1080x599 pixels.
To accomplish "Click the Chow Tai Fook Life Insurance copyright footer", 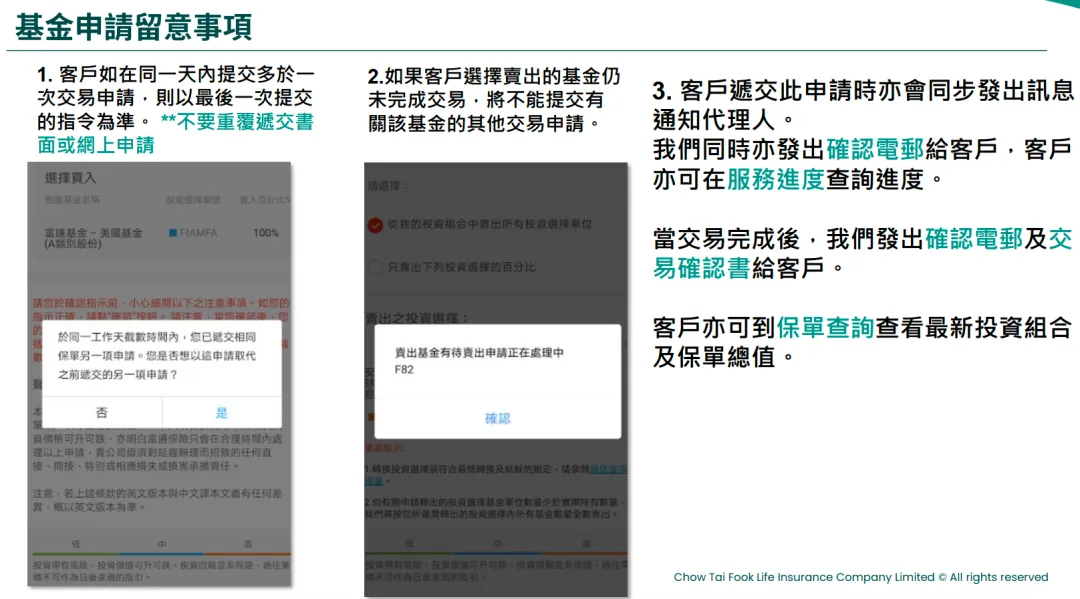I will pyautogui.click(x=861, y=577).
